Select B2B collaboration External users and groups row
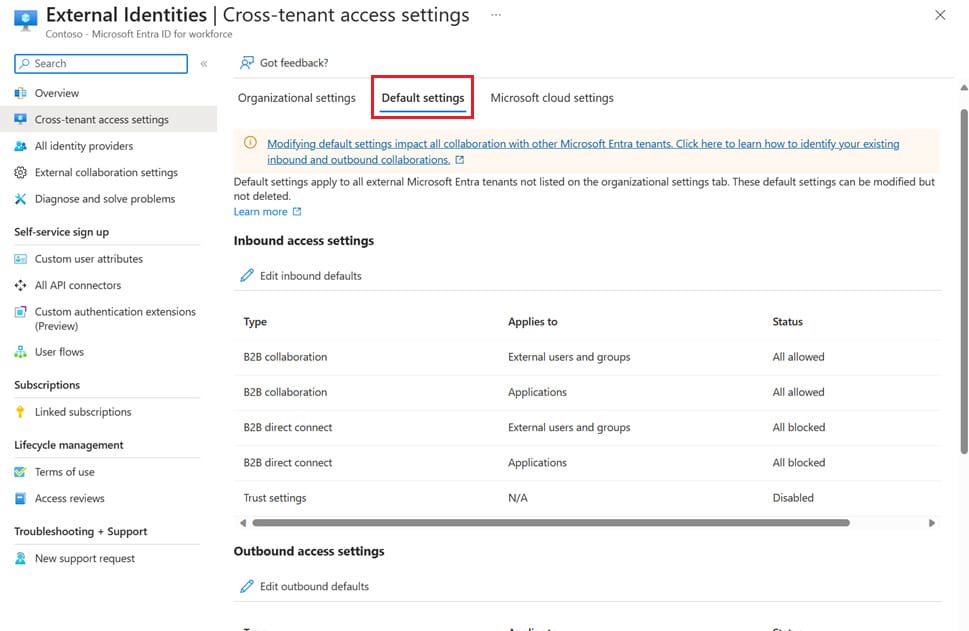 pos(587,357)
